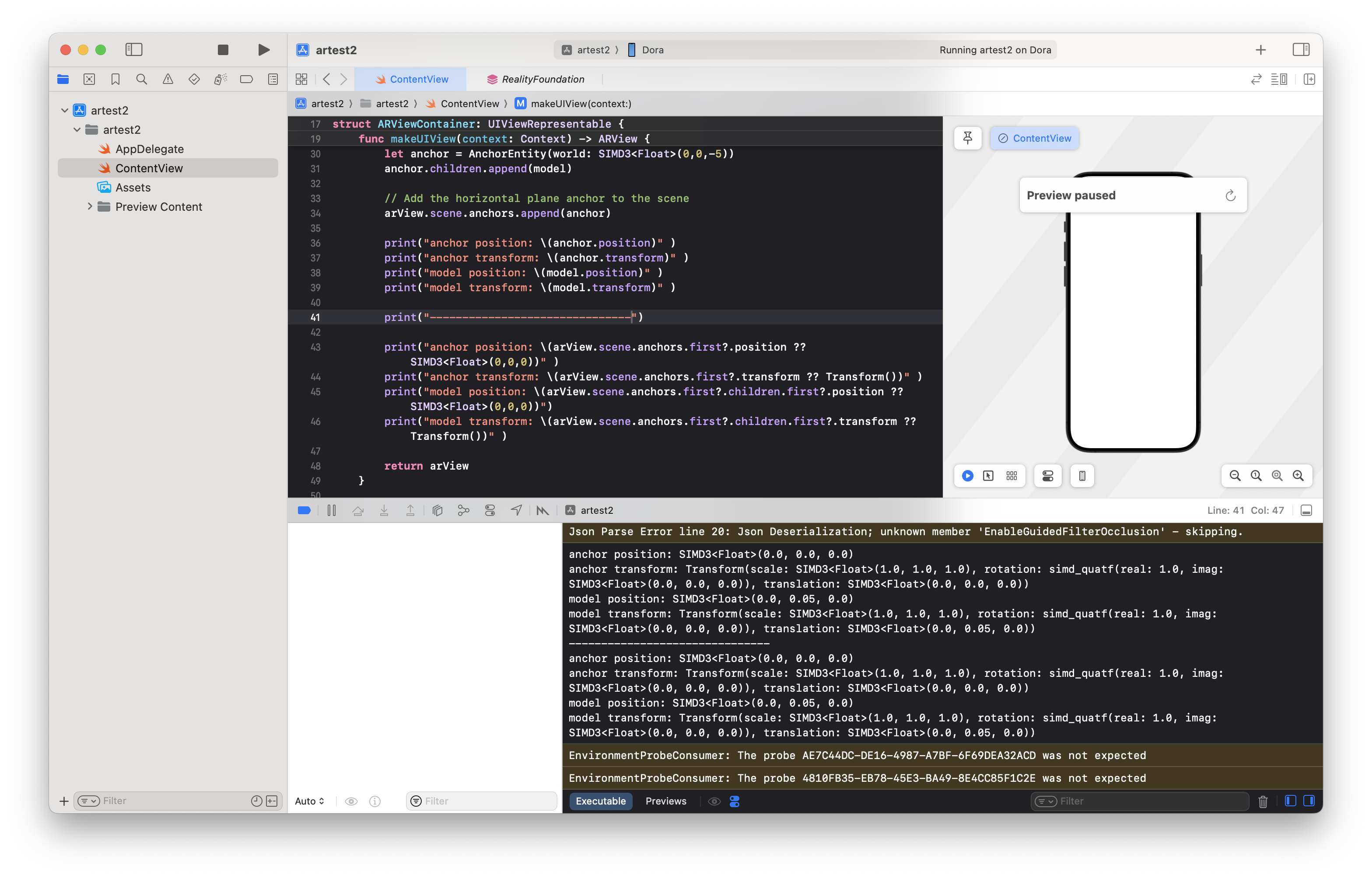Toggle the left navigator sidebar
The height and width of the screenshot is (878, 1372).
coord(133,50)
